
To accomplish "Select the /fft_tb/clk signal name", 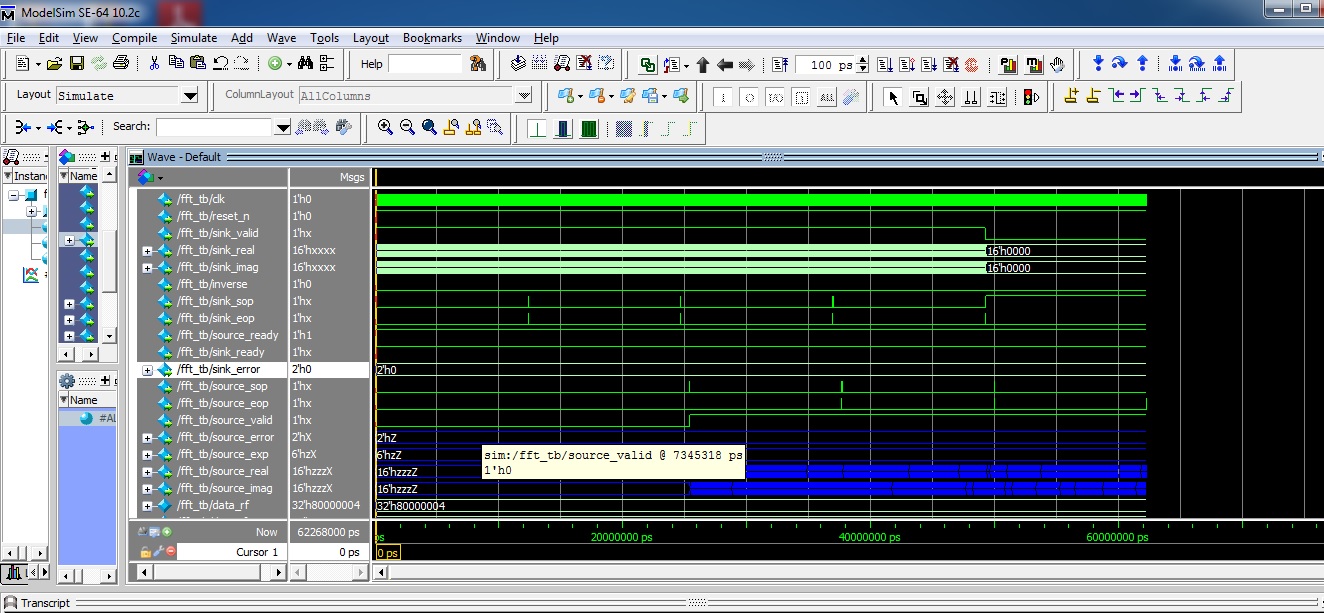I will tap(200, 199).
